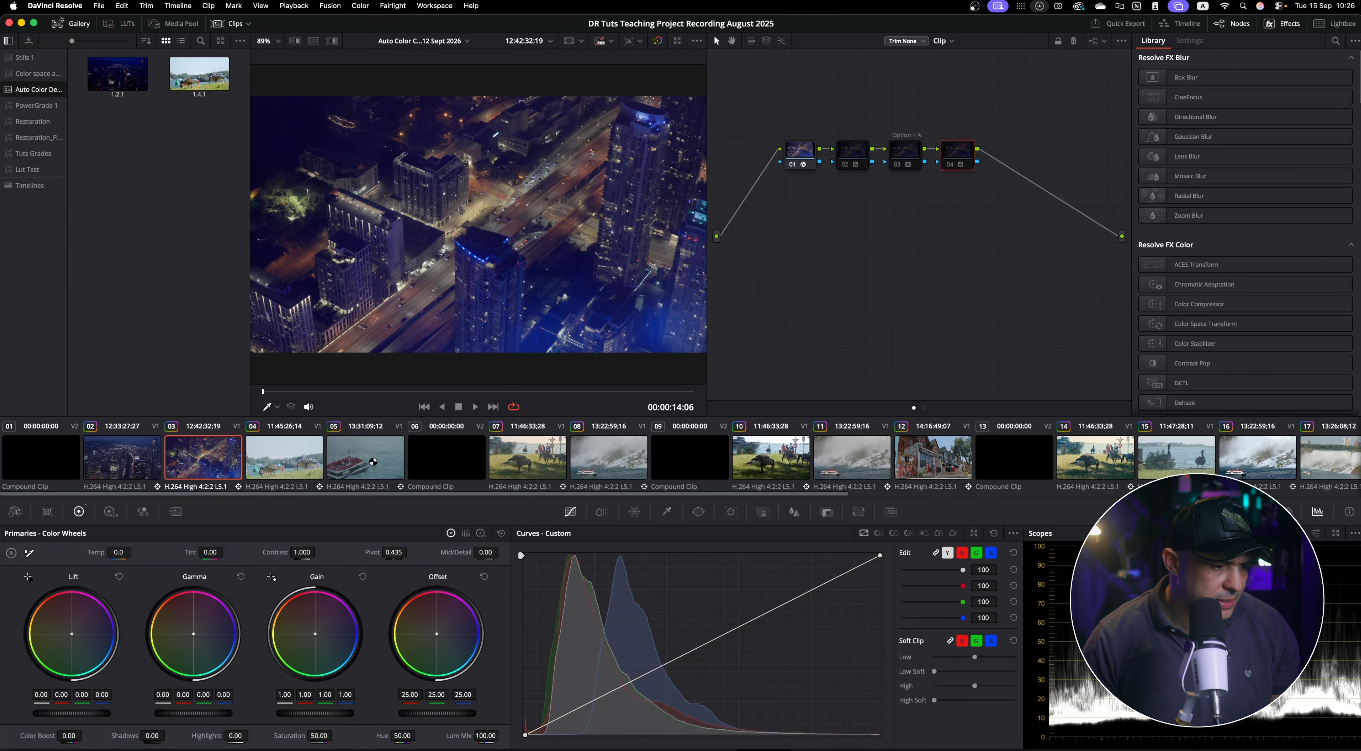
Task: Select the Lift black point picker
Action: [x=27, y=577]
